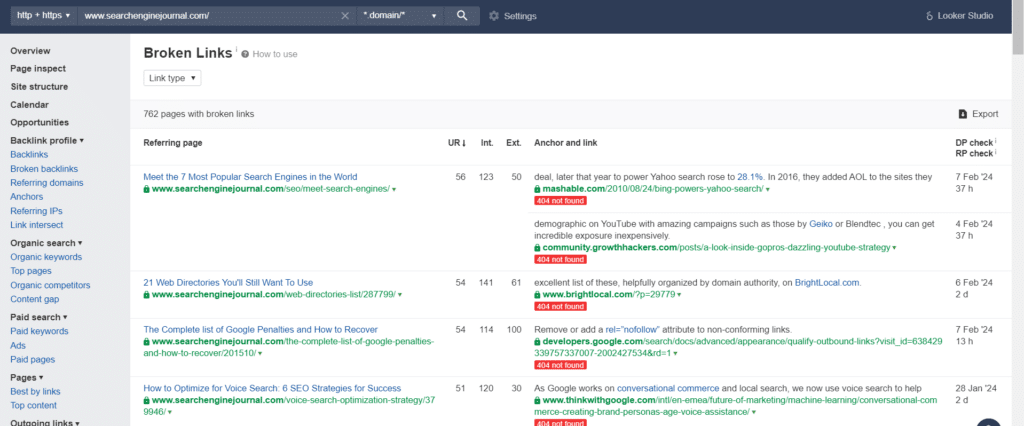Screen dimensions: 1024x426
Task: Go to Backlinks report
Action: coord(29,155)
